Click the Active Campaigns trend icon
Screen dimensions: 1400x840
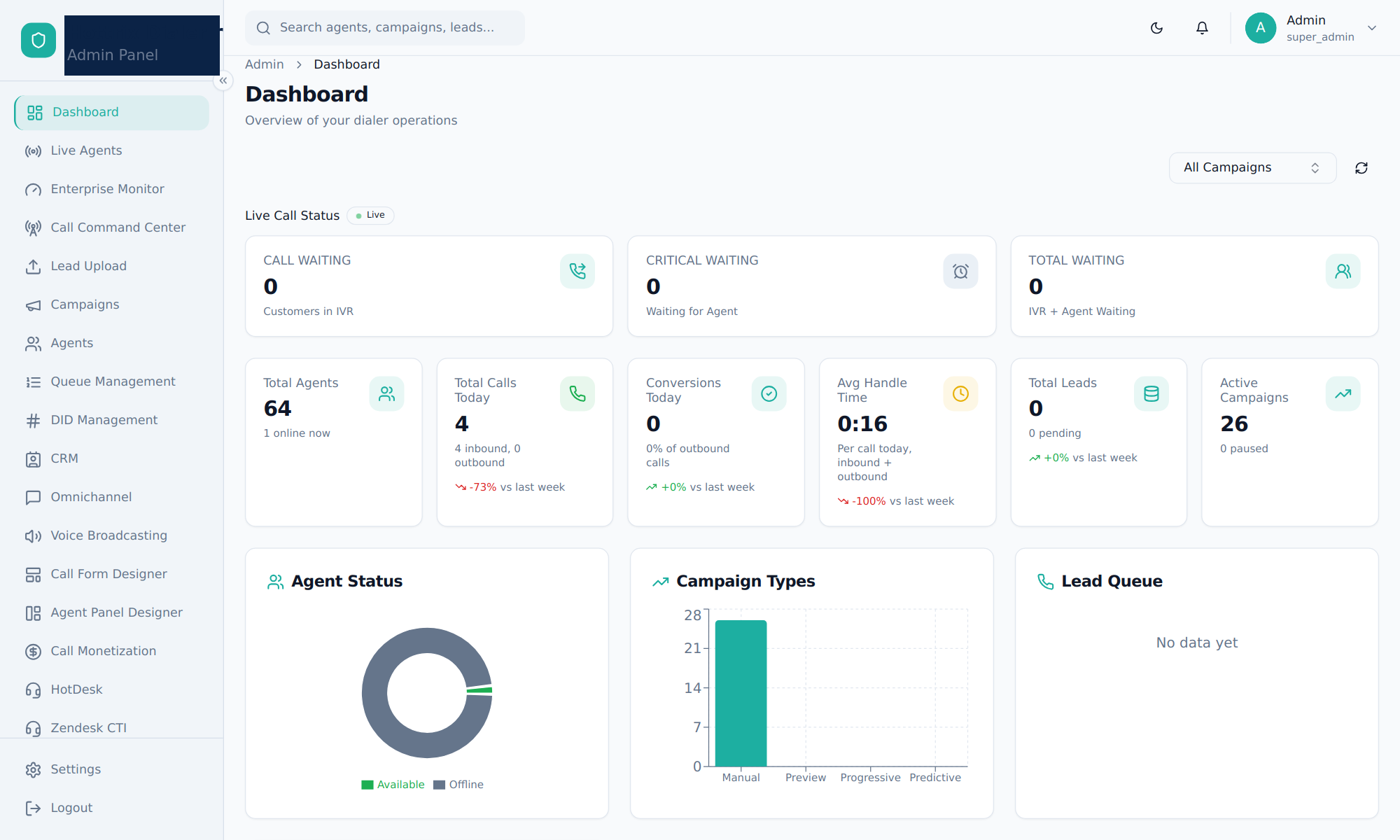click(1343, 394)
